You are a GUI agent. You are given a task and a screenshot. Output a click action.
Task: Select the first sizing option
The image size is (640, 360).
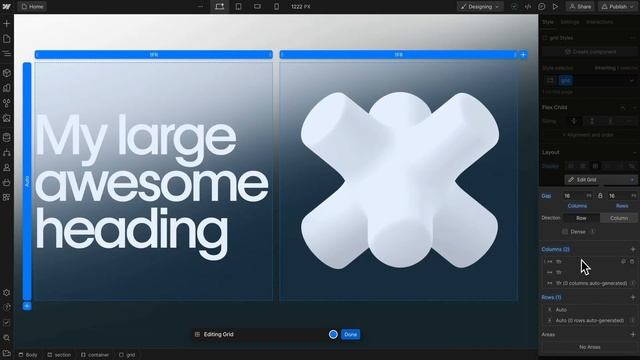(574, 121)
